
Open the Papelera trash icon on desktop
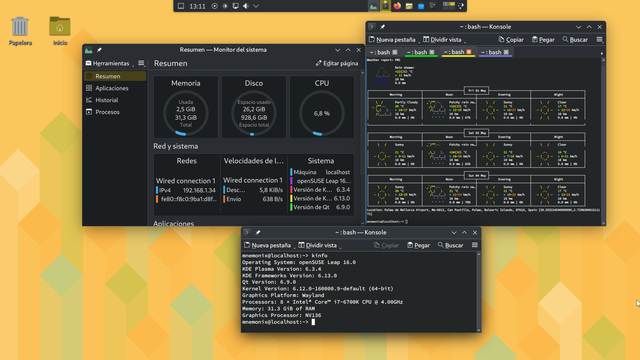20,31
